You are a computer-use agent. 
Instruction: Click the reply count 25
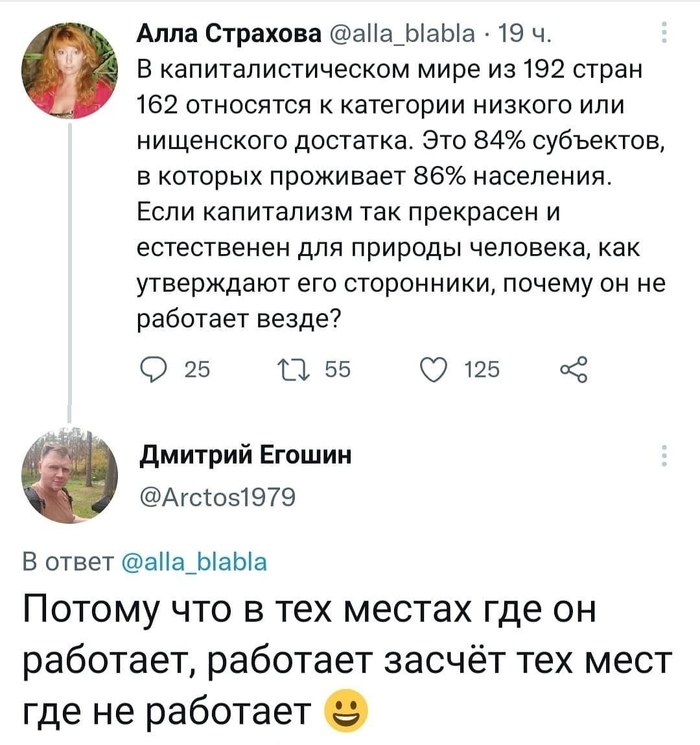pyautogui.click(x=196, y=371)
